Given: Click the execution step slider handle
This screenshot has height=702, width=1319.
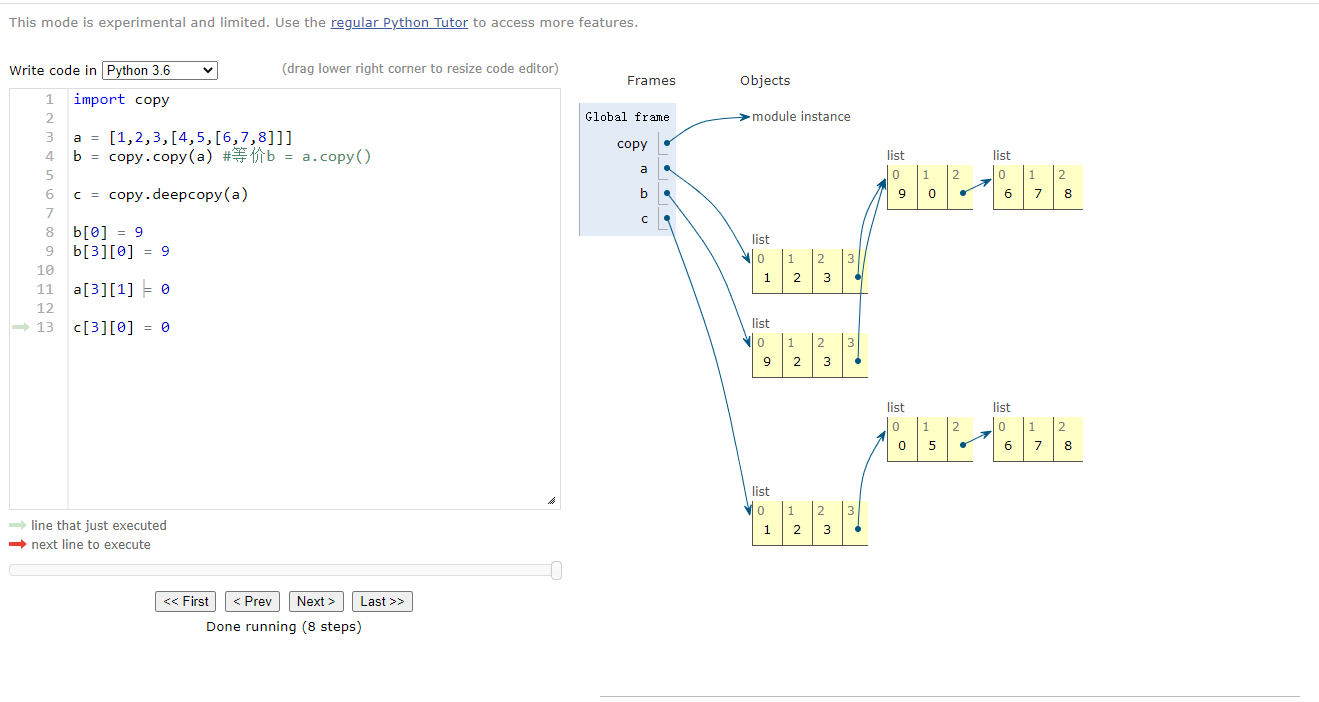Looking at the screenshot, I should click(556, 570).
